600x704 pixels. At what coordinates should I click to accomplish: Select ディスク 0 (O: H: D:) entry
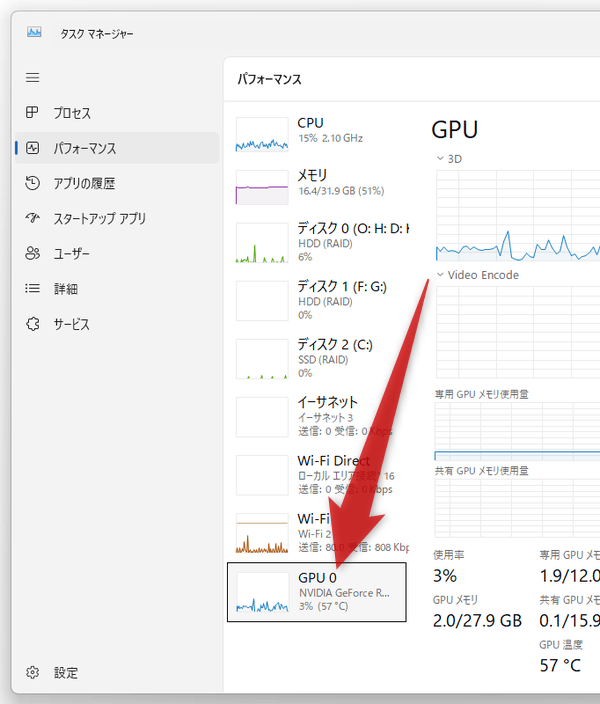[x=317, y=242]
